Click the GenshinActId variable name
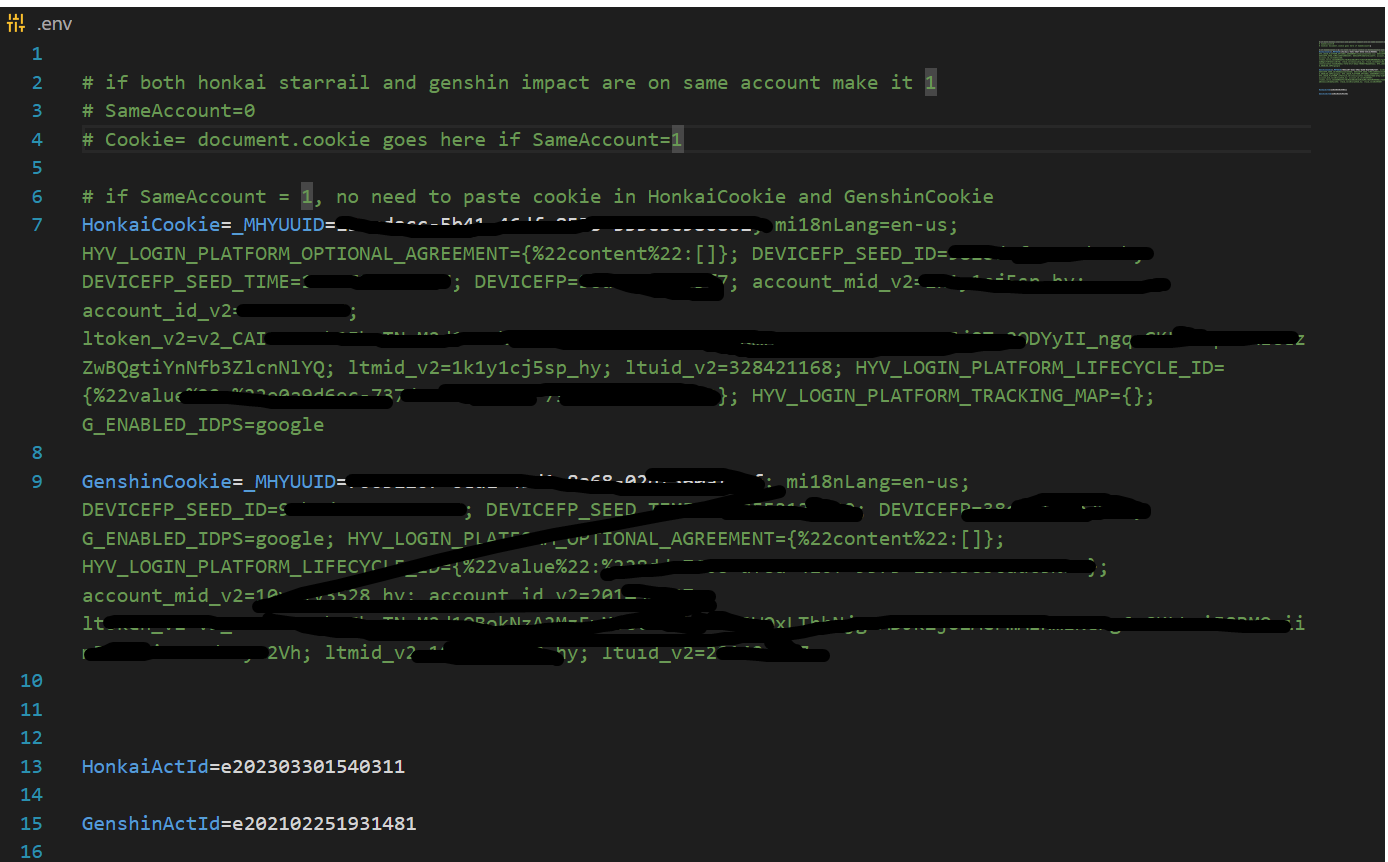Image resolution: width=1388 pixels, height=862 pixels. [x=151, y=823]
